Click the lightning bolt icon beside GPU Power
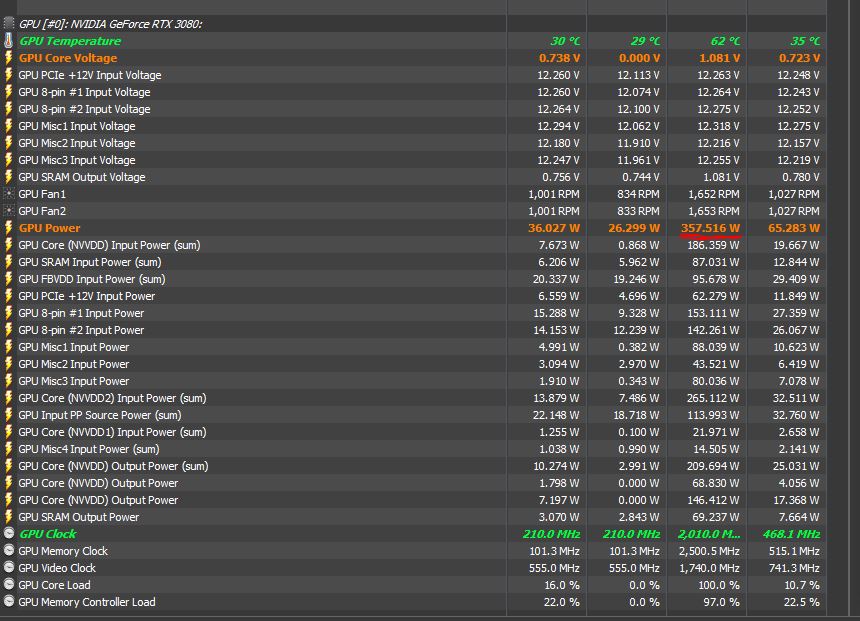 (9, 228)
